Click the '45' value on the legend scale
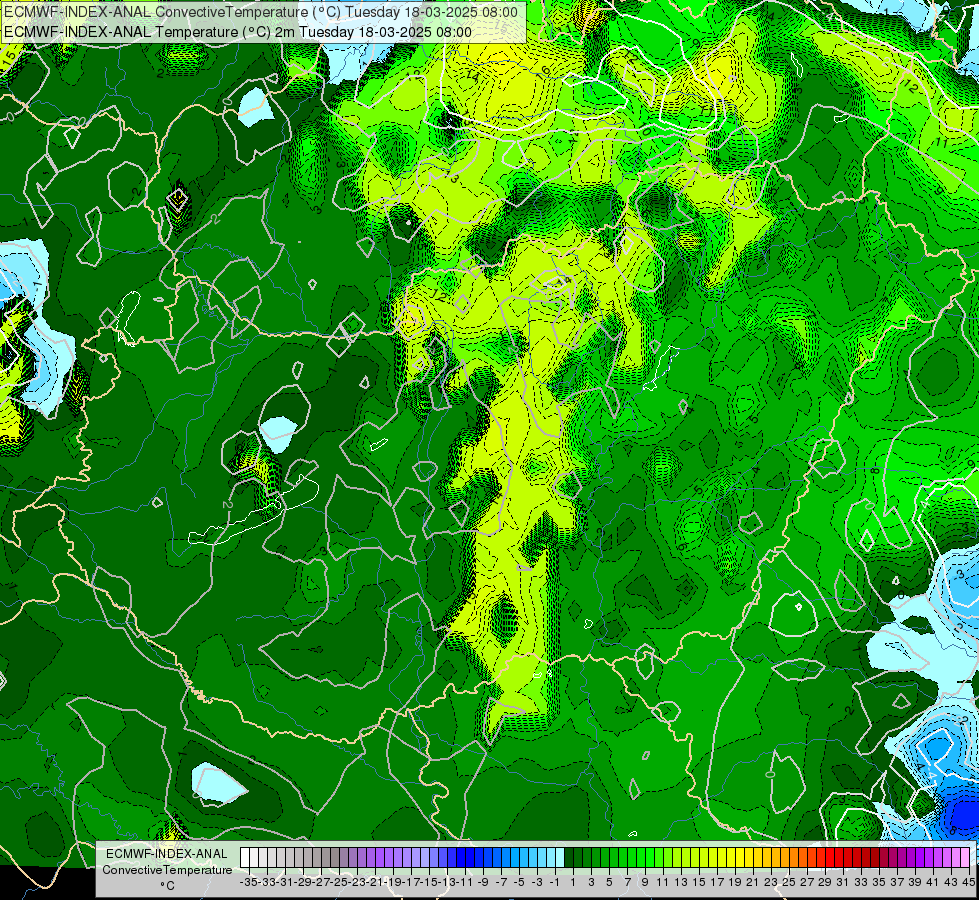 pos(968,883)
